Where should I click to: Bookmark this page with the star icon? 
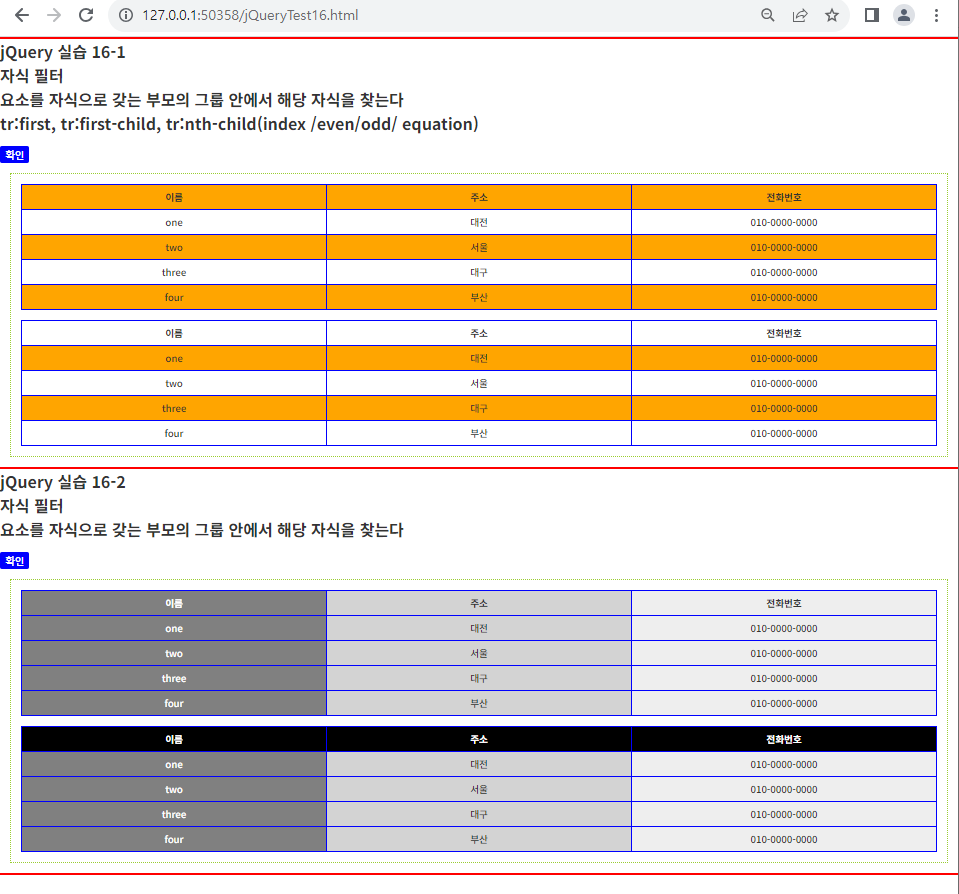(832, 15)
